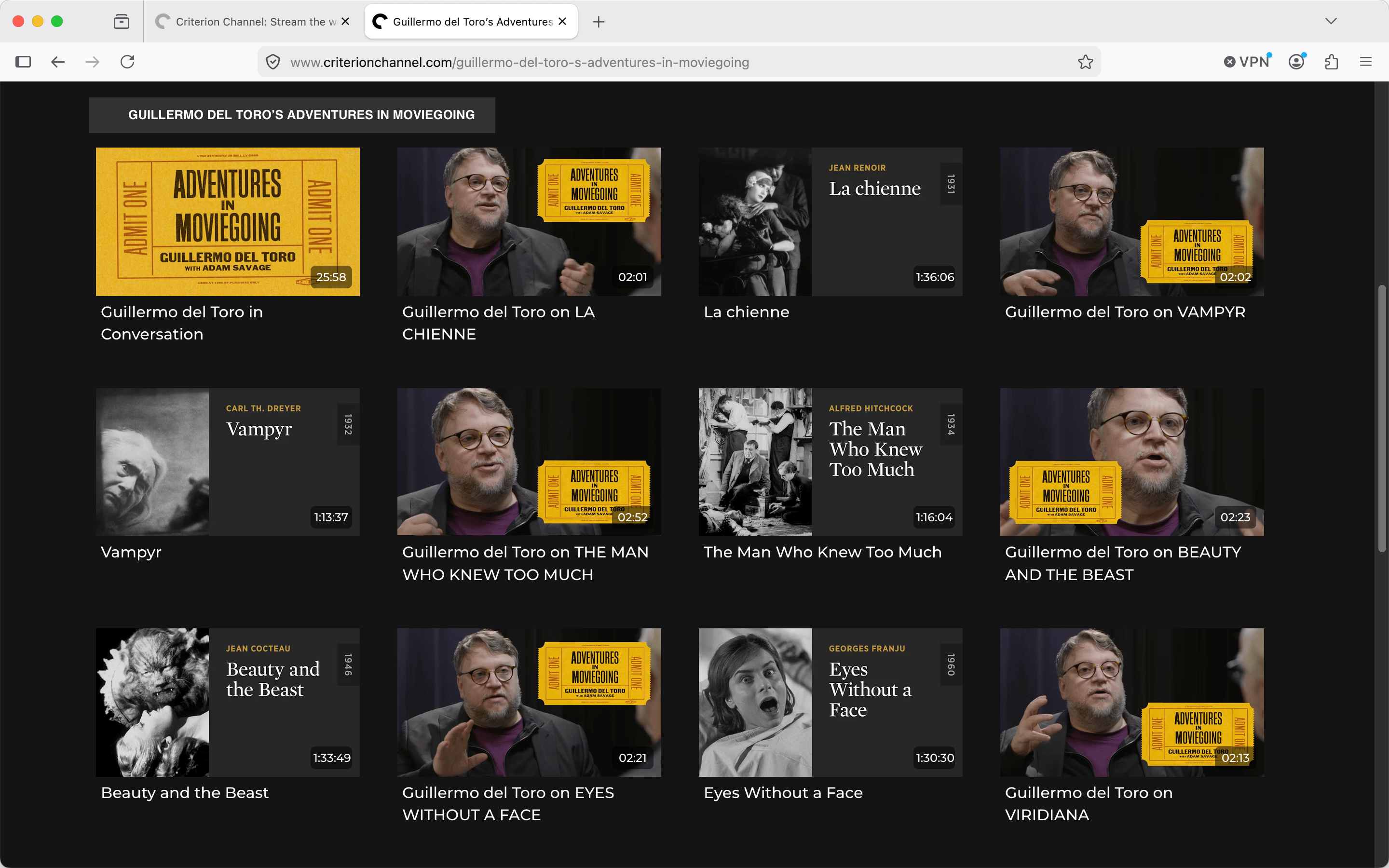The image size is (1389, 868).
Task: Click the page vertical scrollbar thumb
Action: coord(1382,419)
